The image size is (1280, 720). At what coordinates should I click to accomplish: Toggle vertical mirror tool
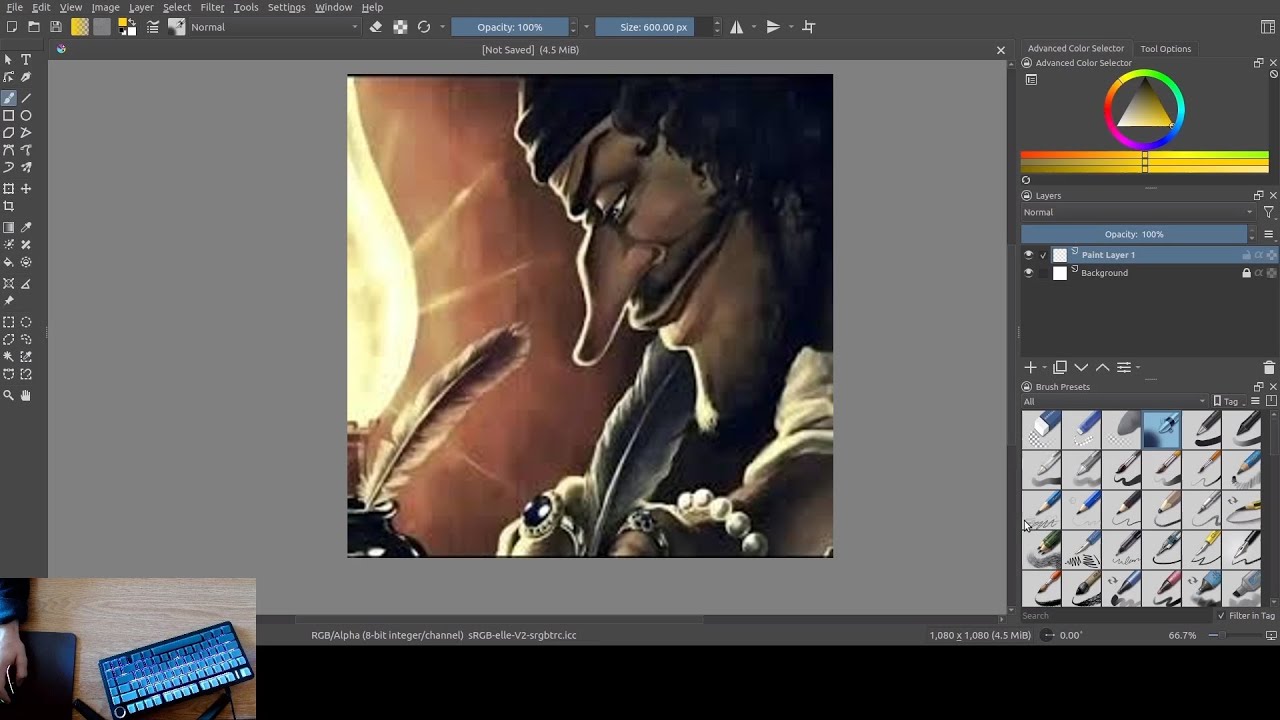tap(773, 27)
